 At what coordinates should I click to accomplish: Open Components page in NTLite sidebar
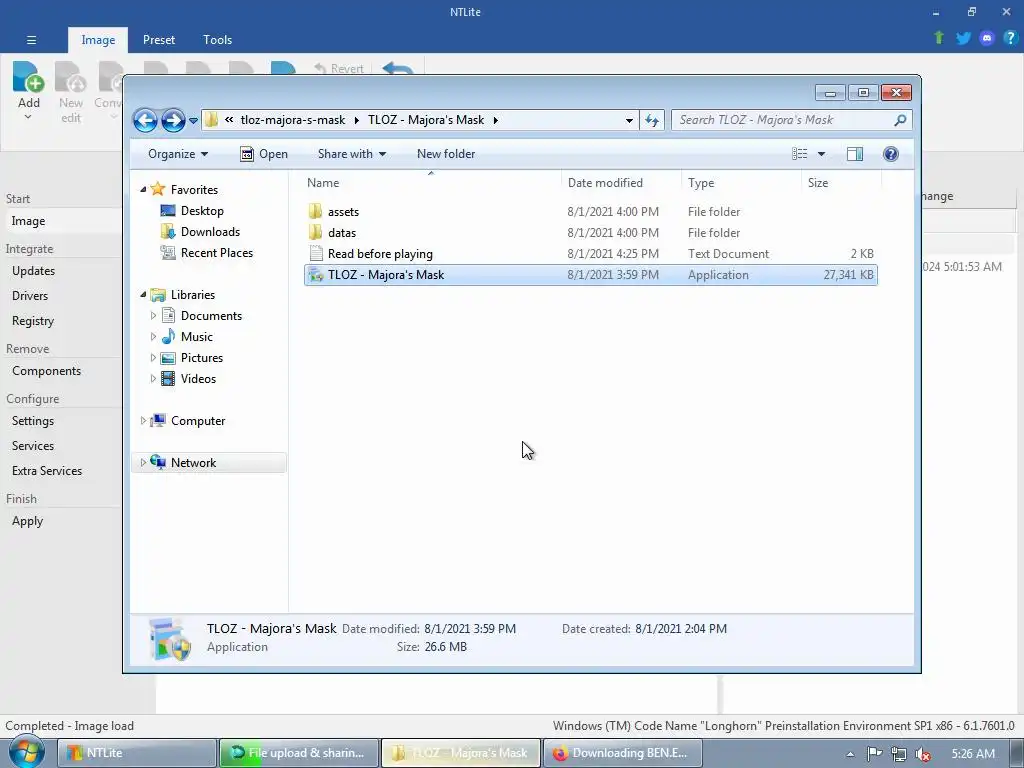[46, 371]
